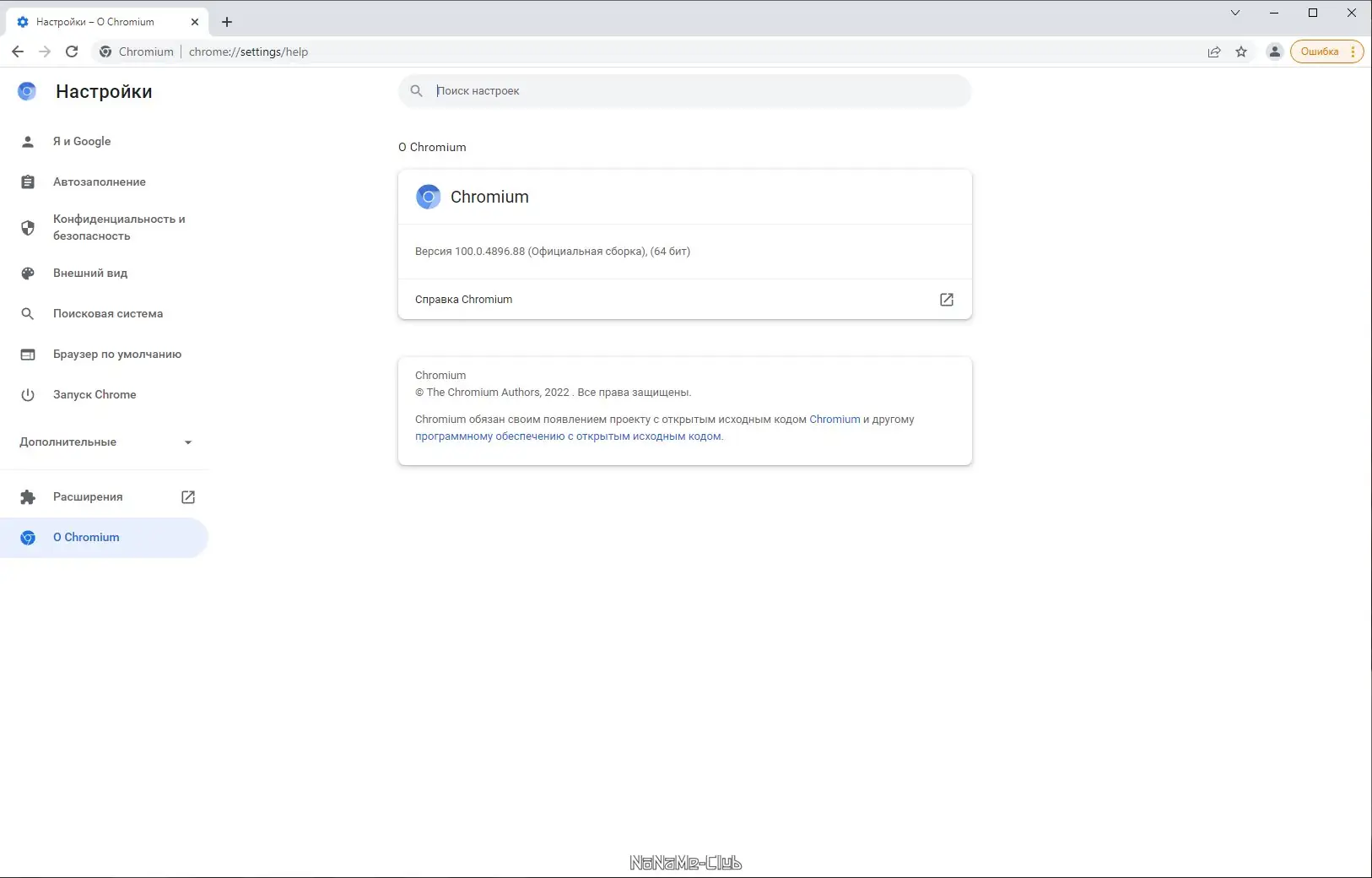Screen dimensions: 1372x878
Task: Click the Ошибка error button
Action: pos(1326,51)
